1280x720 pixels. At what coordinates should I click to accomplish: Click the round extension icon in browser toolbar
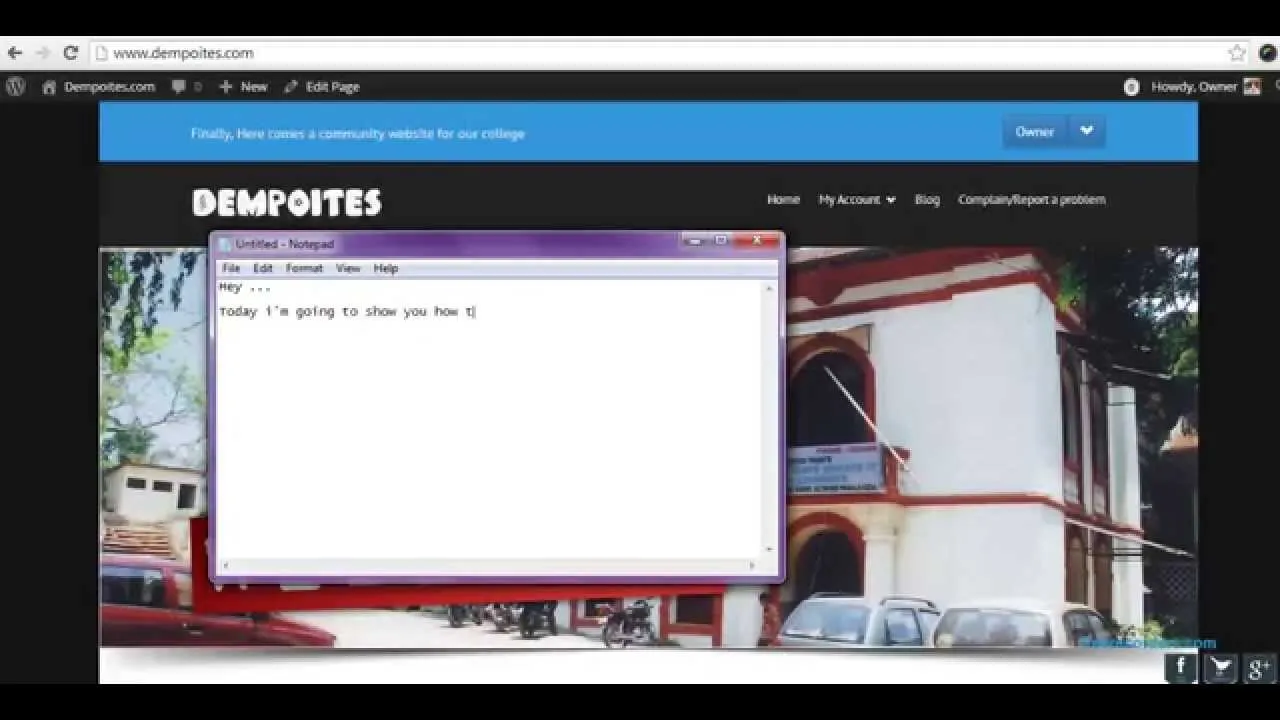click(x=1268, y=53)
